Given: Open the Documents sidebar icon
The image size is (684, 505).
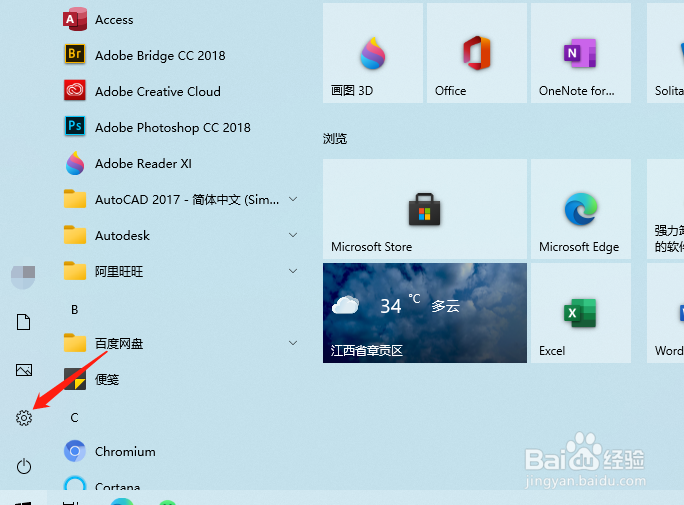Looking at the screenshot, I should pyautogui.click(x=24, y=322).
